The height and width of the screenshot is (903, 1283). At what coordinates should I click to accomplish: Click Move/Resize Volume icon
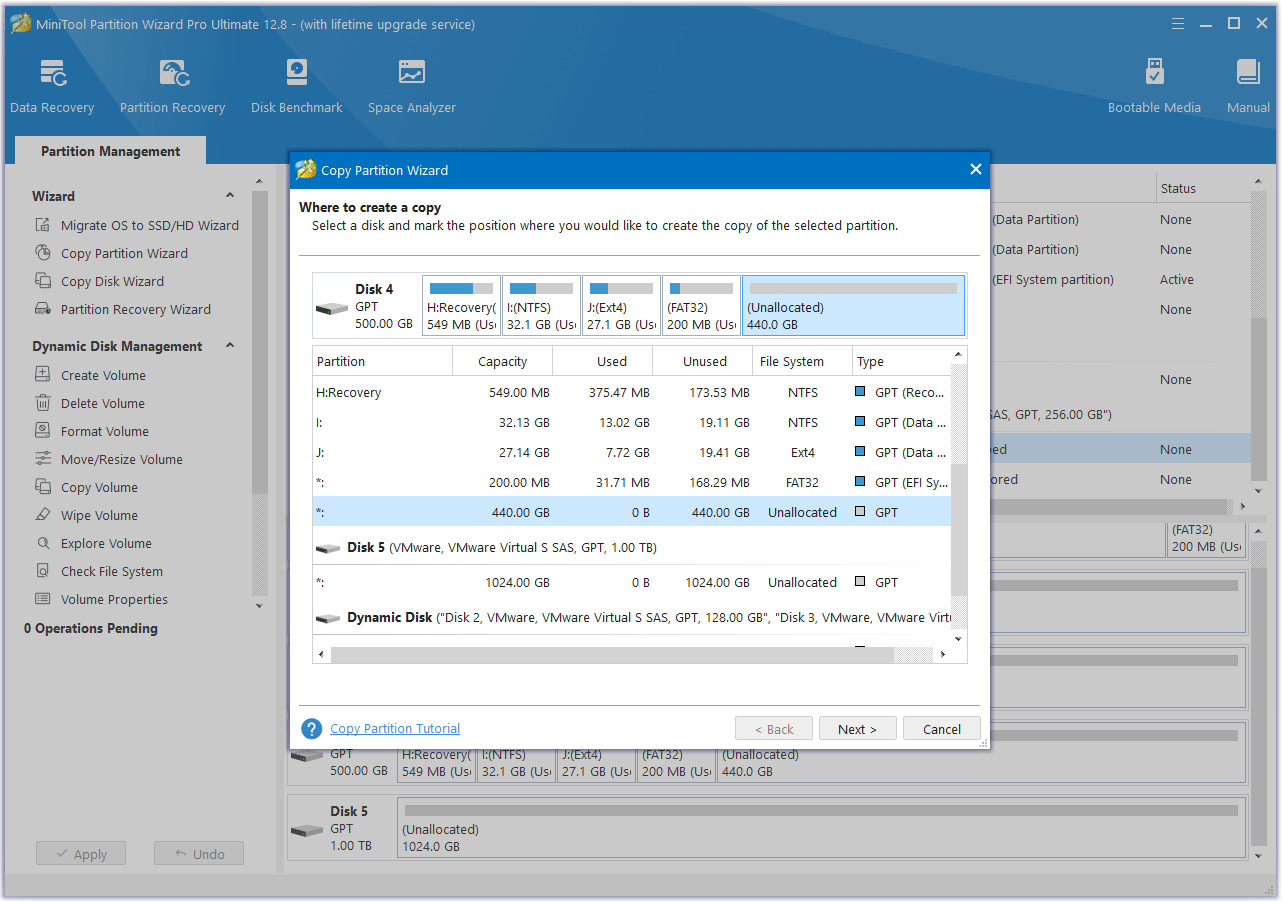(43, 459)
